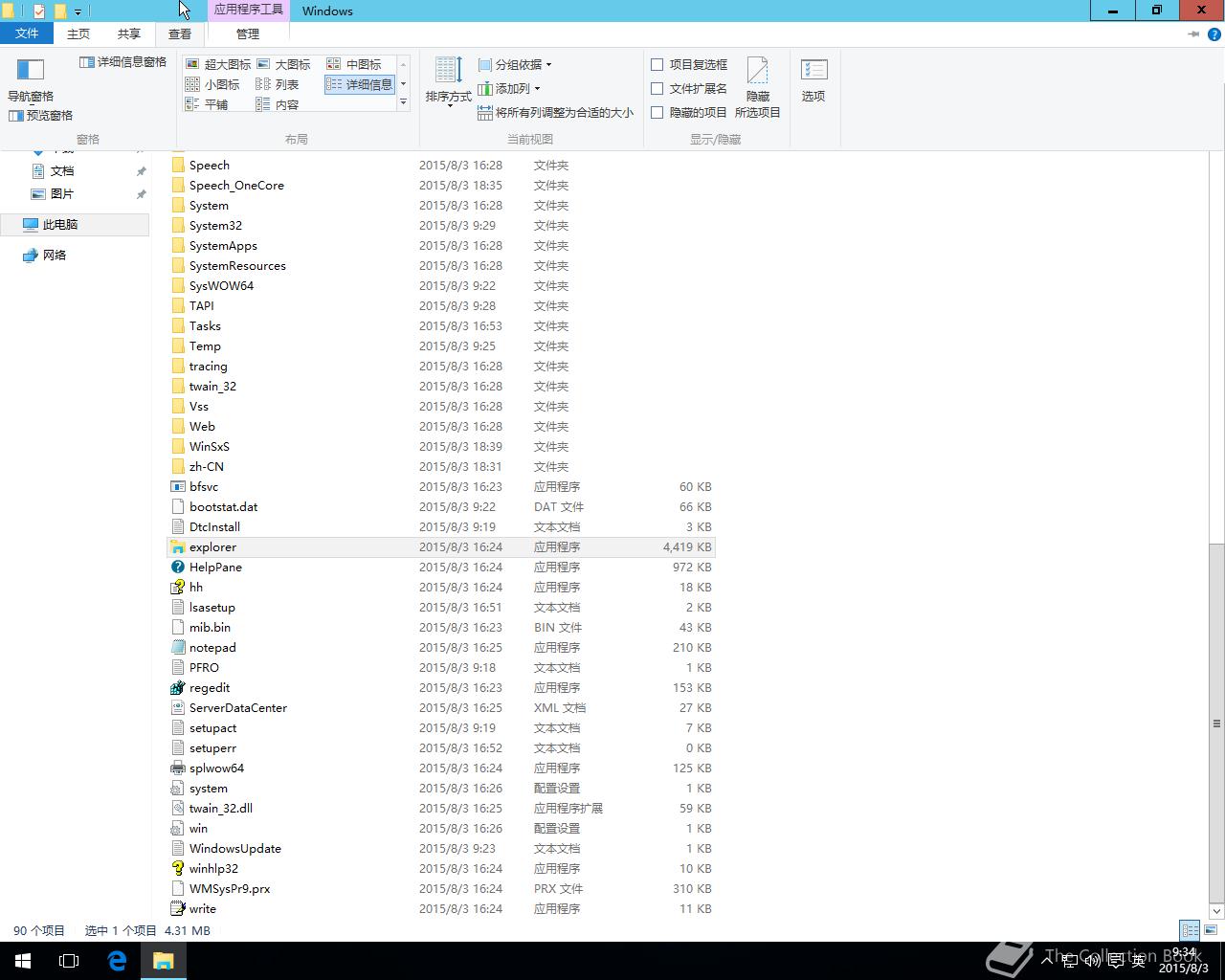The width and height of the screenshot is (1225, 980).
Task: Click 将所有列调整为合适的大小
Action: pos(555,112)
